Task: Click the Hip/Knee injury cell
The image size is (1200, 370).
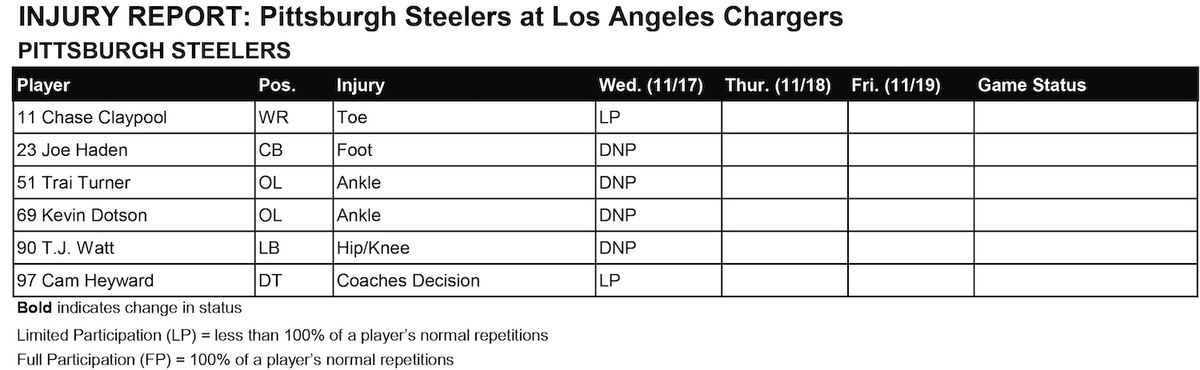Action: pos(463,247)
